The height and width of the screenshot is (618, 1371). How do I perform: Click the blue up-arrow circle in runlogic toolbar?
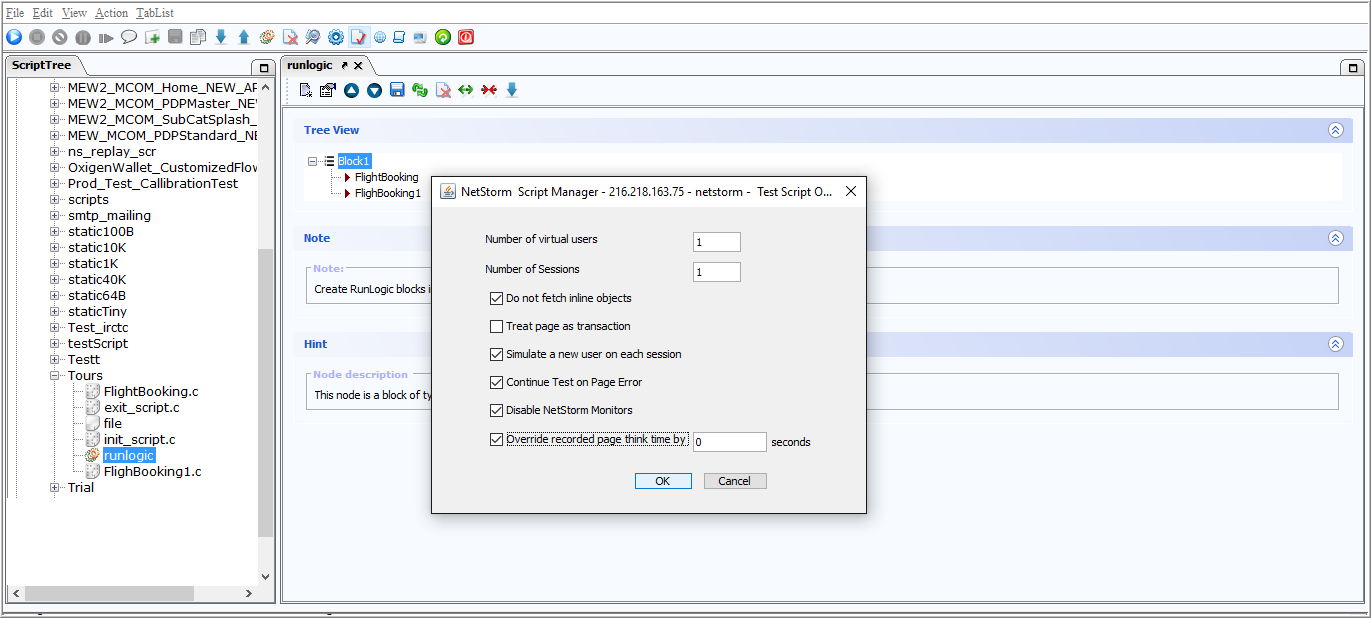click(x=351, y=90)
